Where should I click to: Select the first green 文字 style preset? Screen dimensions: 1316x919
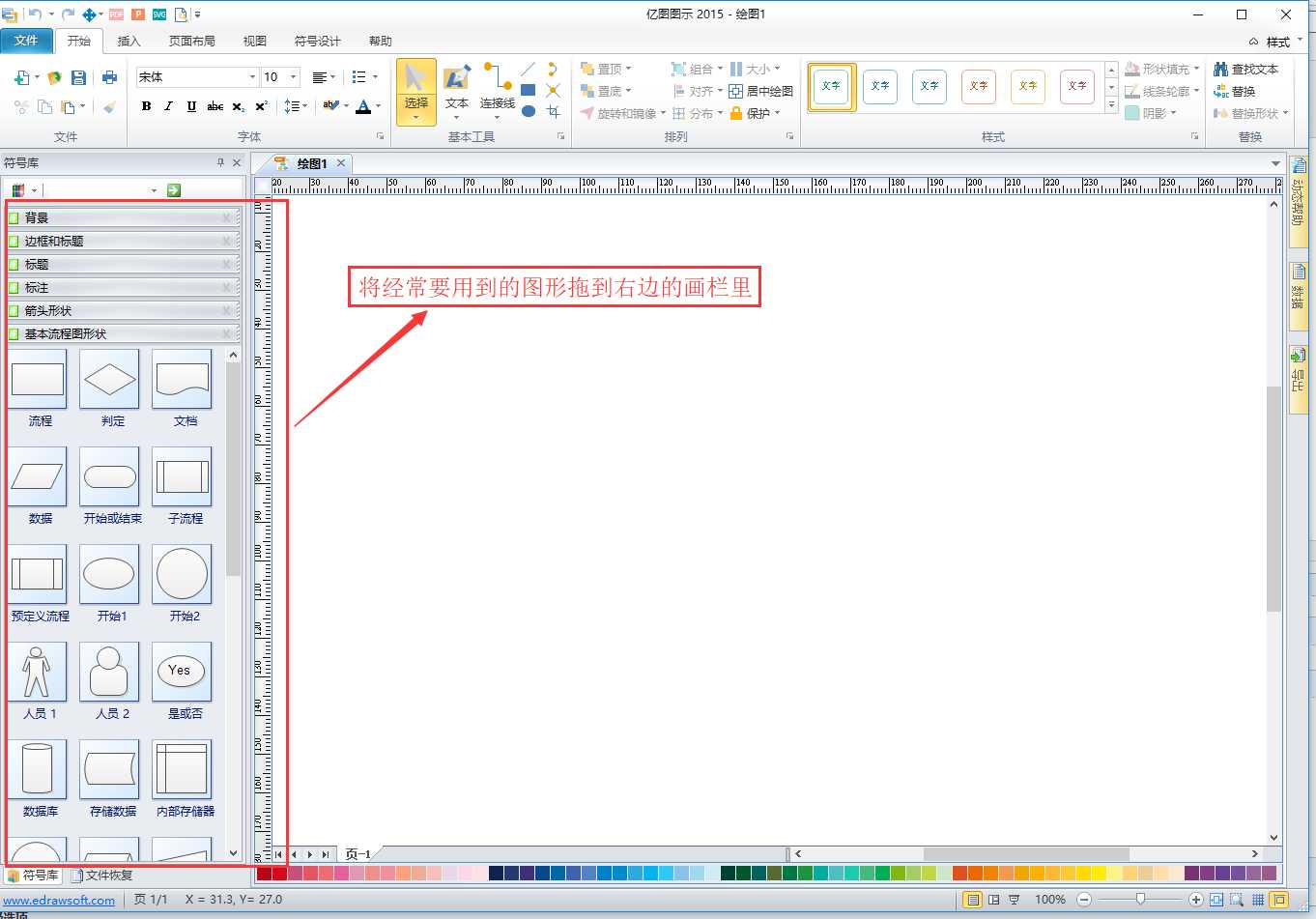coord(831,87)
